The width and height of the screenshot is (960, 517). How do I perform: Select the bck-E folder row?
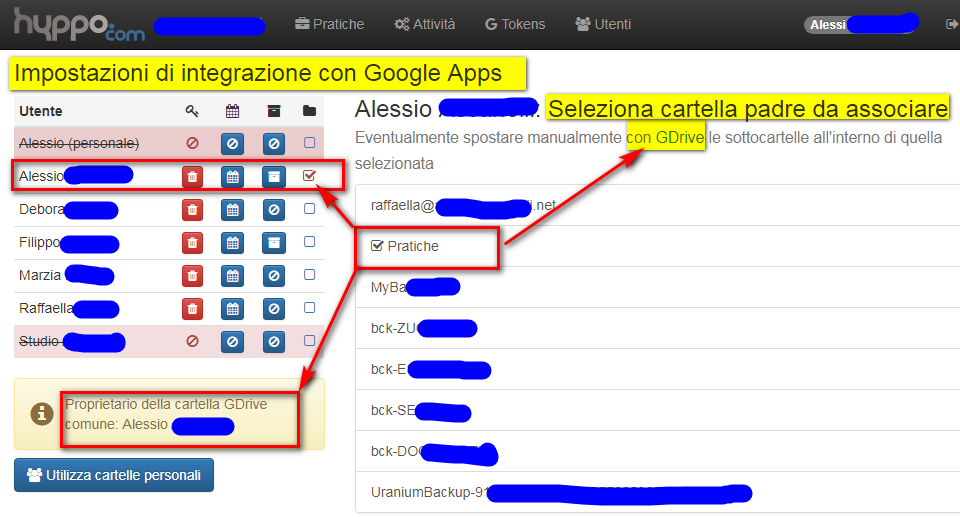658,369
